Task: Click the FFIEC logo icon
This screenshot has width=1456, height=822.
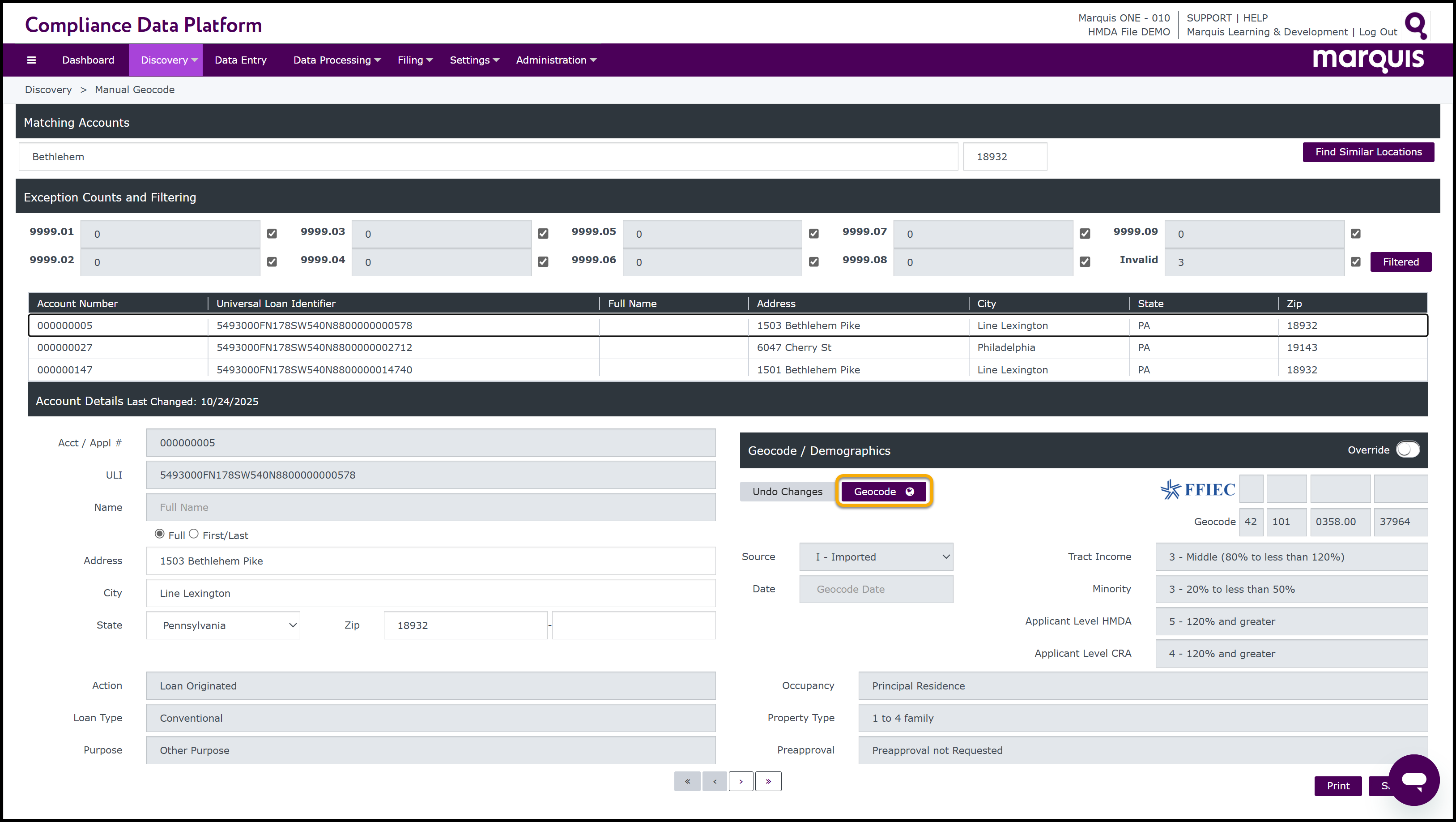Action: pos(1197,489)
